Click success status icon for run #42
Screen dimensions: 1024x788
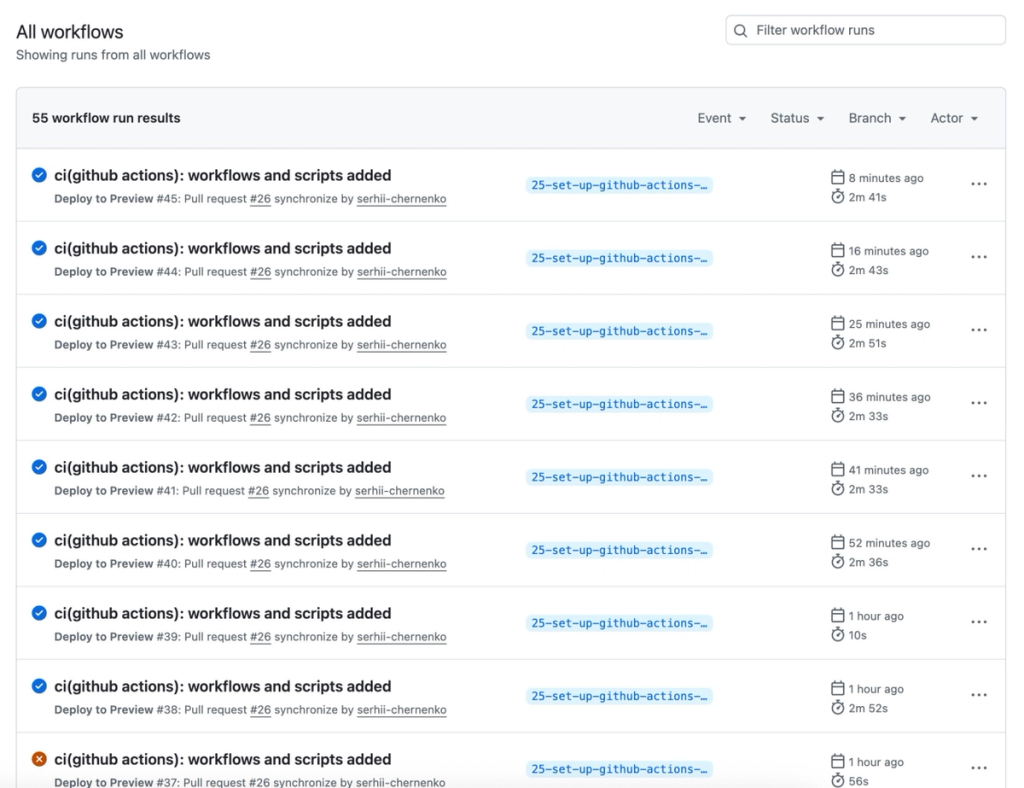(39, 394)
